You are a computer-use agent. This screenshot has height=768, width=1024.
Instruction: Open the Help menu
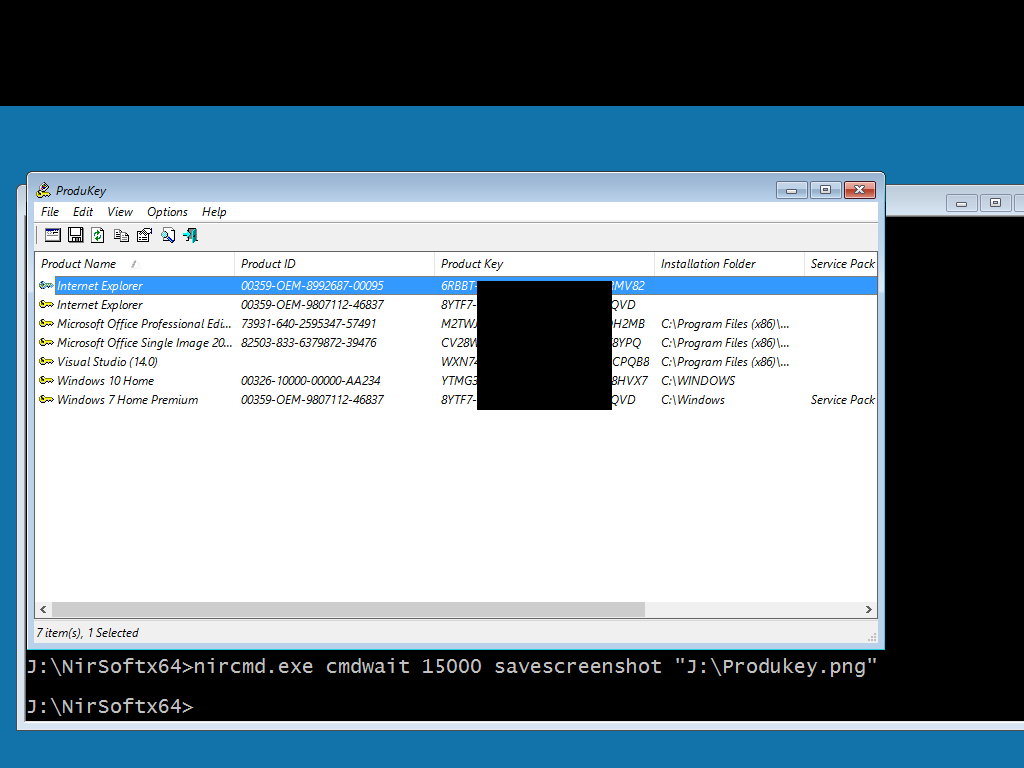point(214,212)
